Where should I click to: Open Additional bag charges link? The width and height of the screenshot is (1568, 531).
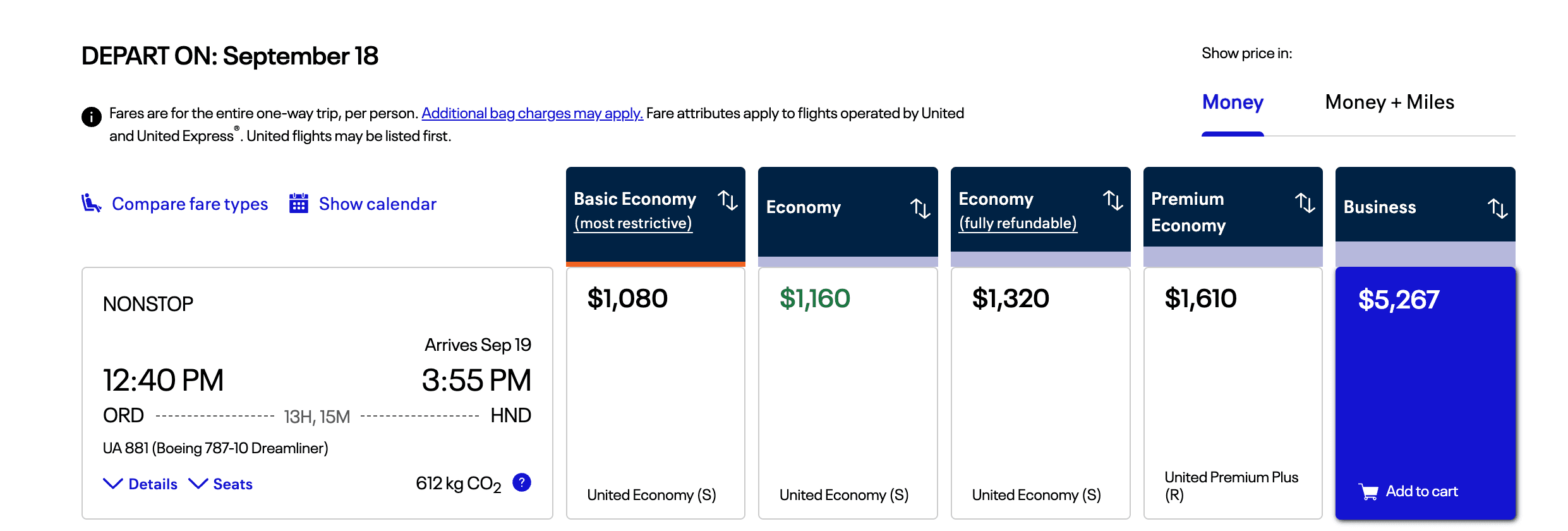click(531, 113)
